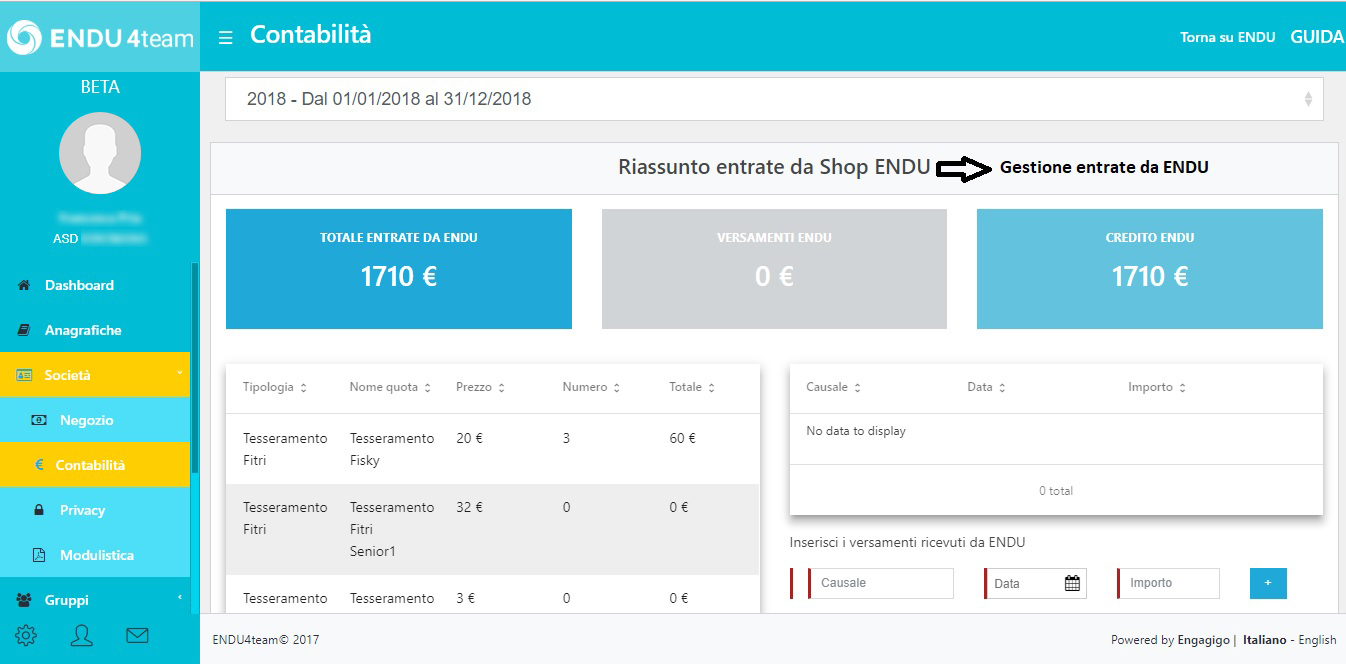Click Tesseramento Fitri Senior1 cell

[392, 529]
